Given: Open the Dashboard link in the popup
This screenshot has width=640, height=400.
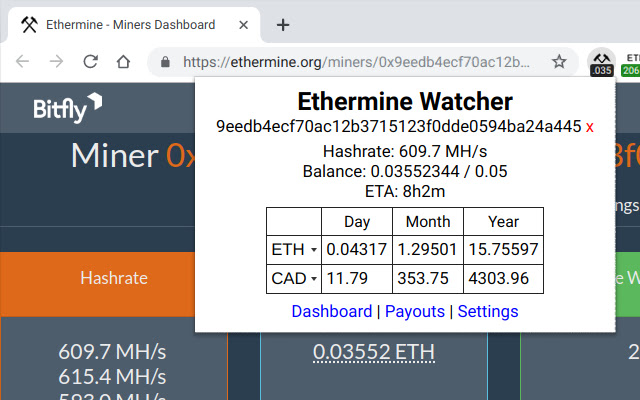Looking at the screenshot, I should pos(332,311).
